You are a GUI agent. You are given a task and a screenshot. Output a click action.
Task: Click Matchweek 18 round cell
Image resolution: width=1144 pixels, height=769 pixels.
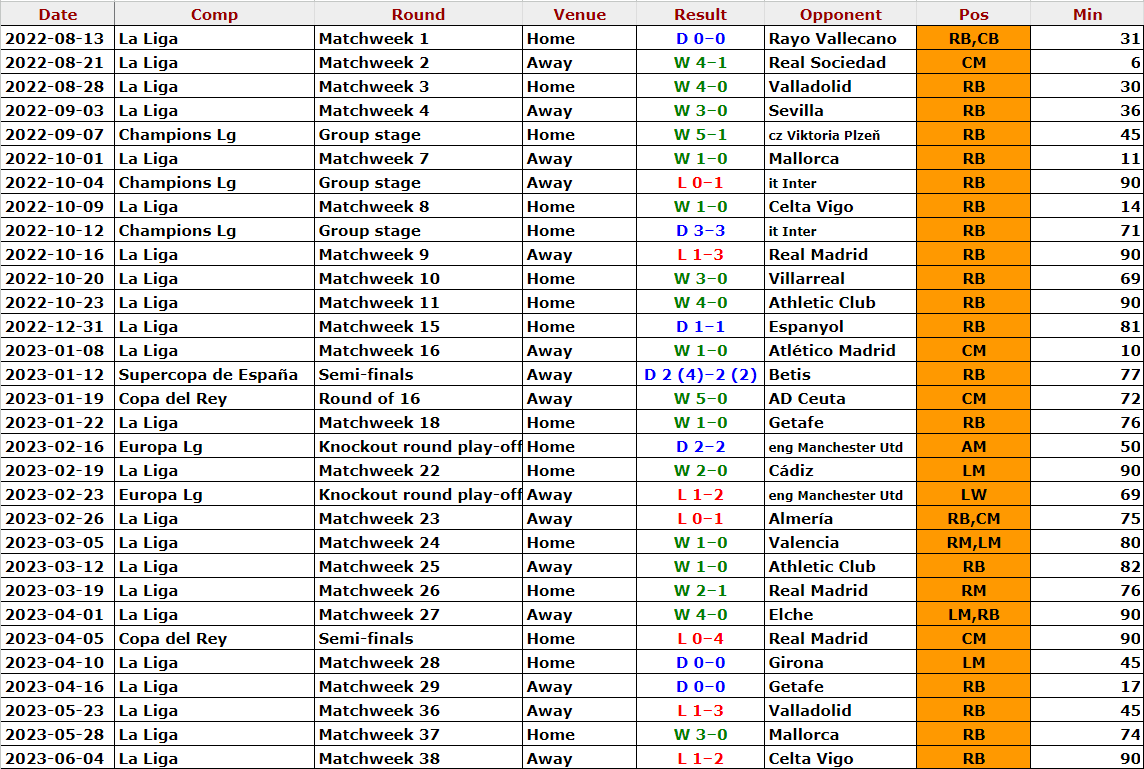418,422
